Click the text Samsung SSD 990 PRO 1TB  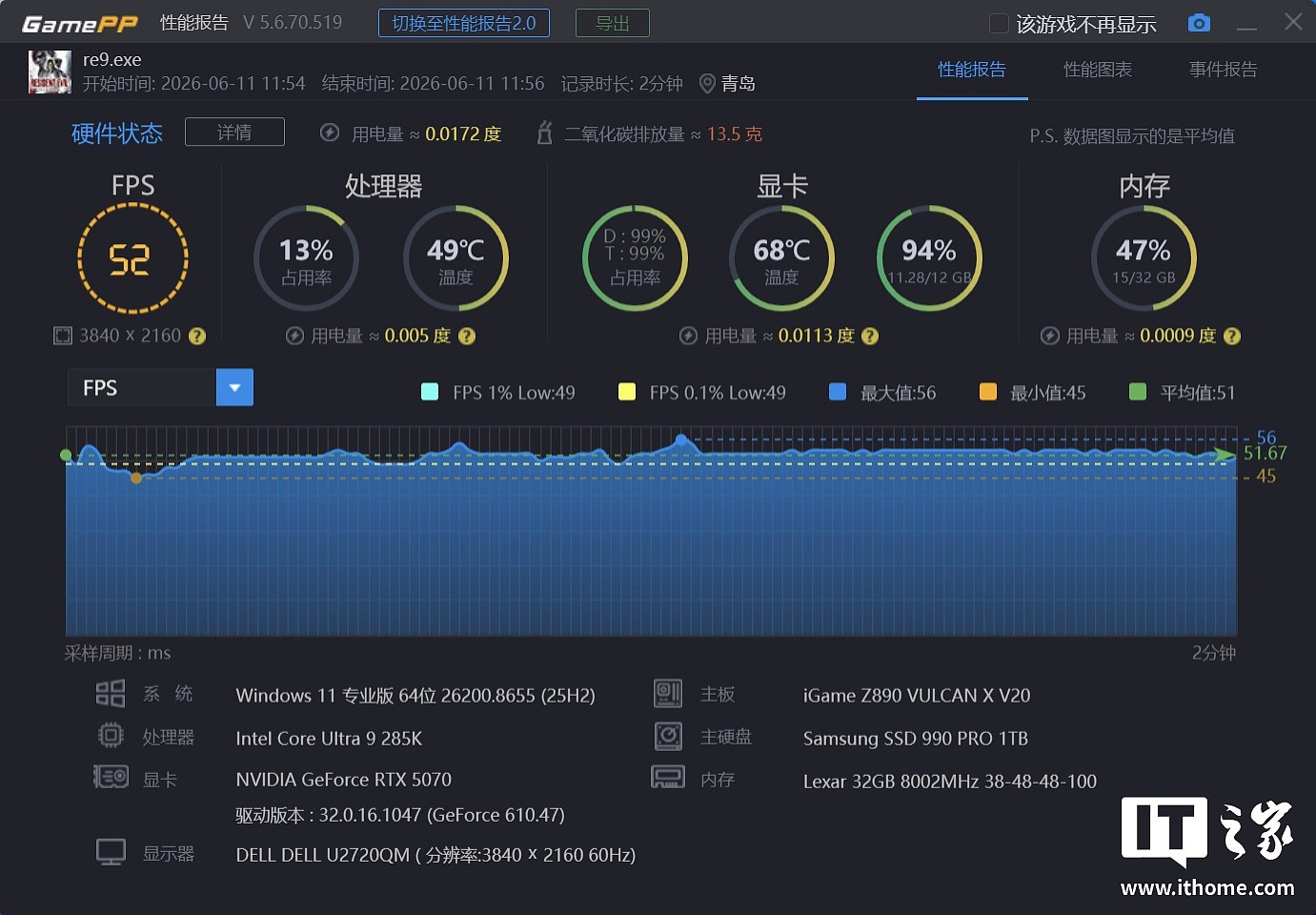[916, 739]
